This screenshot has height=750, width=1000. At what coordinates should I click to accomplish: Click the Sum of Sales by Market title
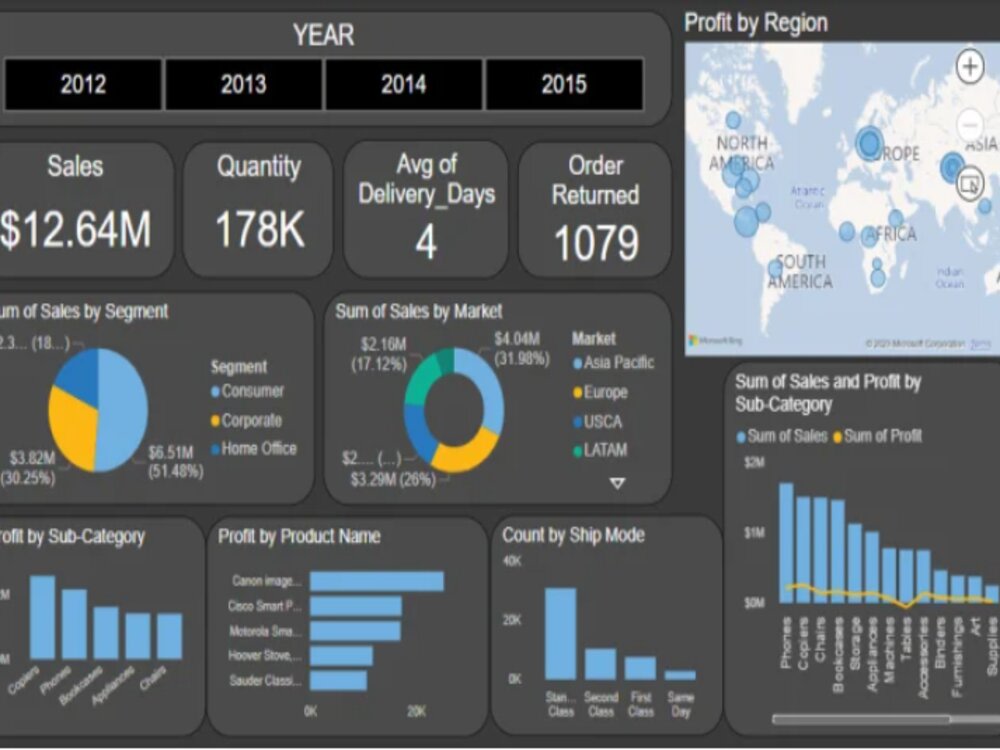point(418,311)
